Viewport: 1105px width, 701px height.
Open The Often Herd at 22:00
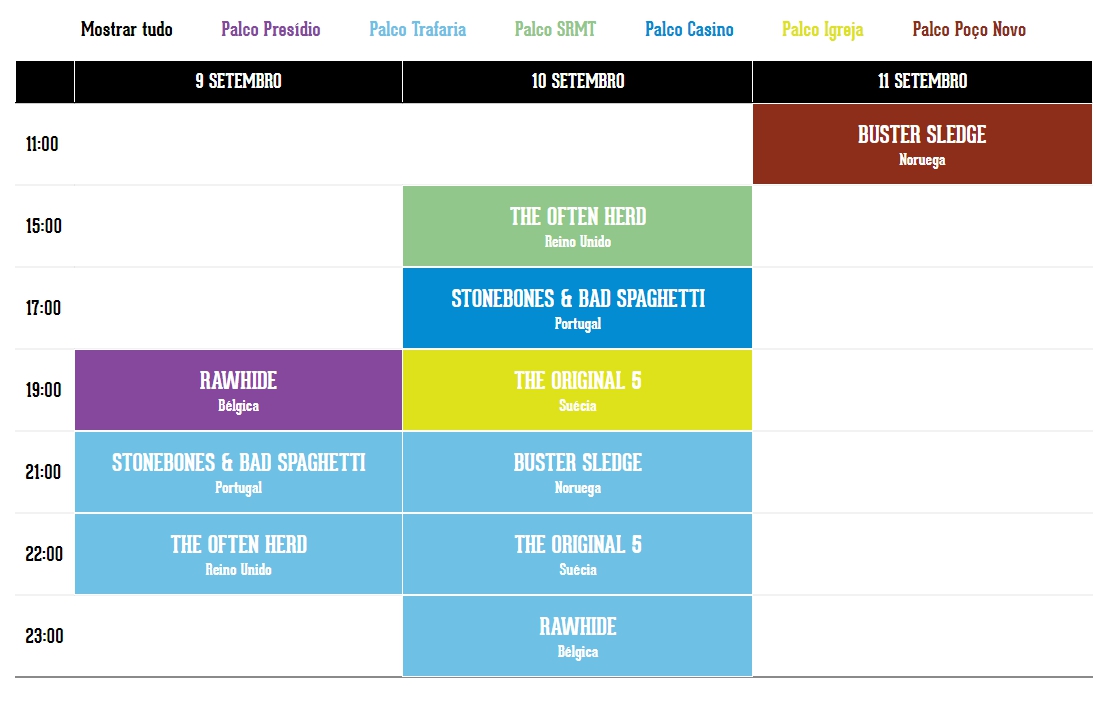coord(238,554)
